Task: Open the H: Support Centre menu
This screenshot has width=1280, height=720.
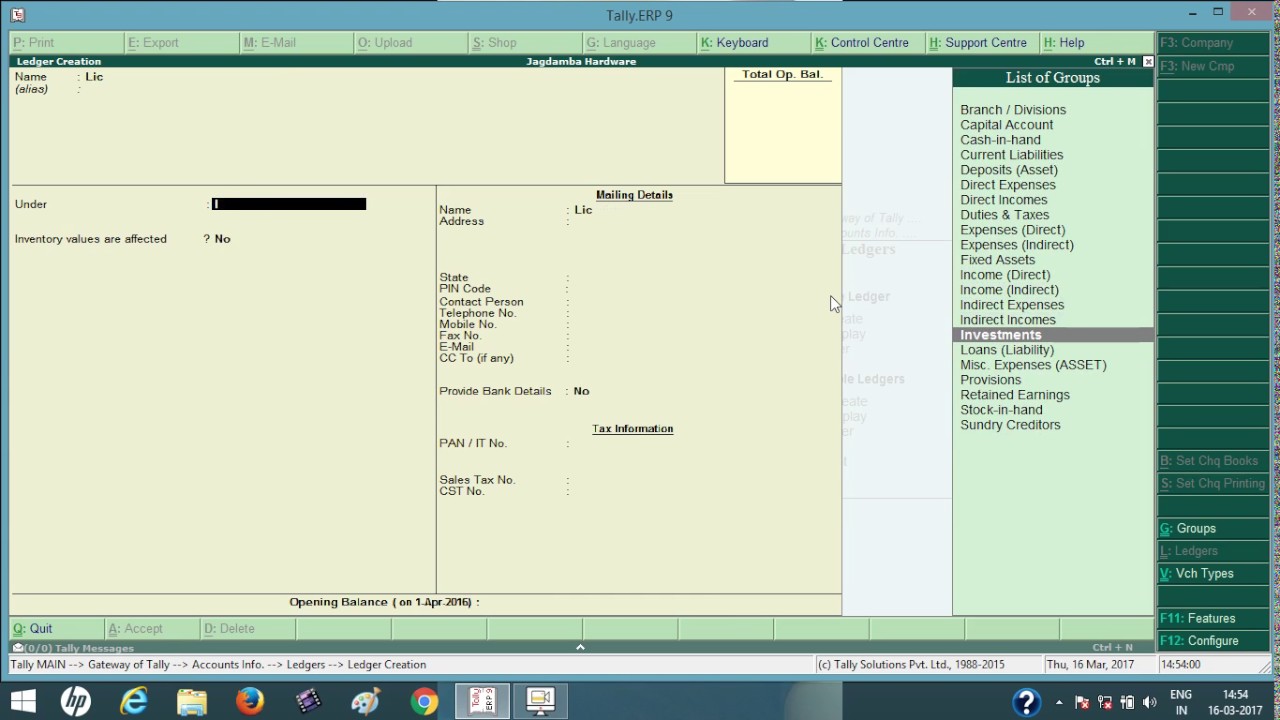Action: 982,43
